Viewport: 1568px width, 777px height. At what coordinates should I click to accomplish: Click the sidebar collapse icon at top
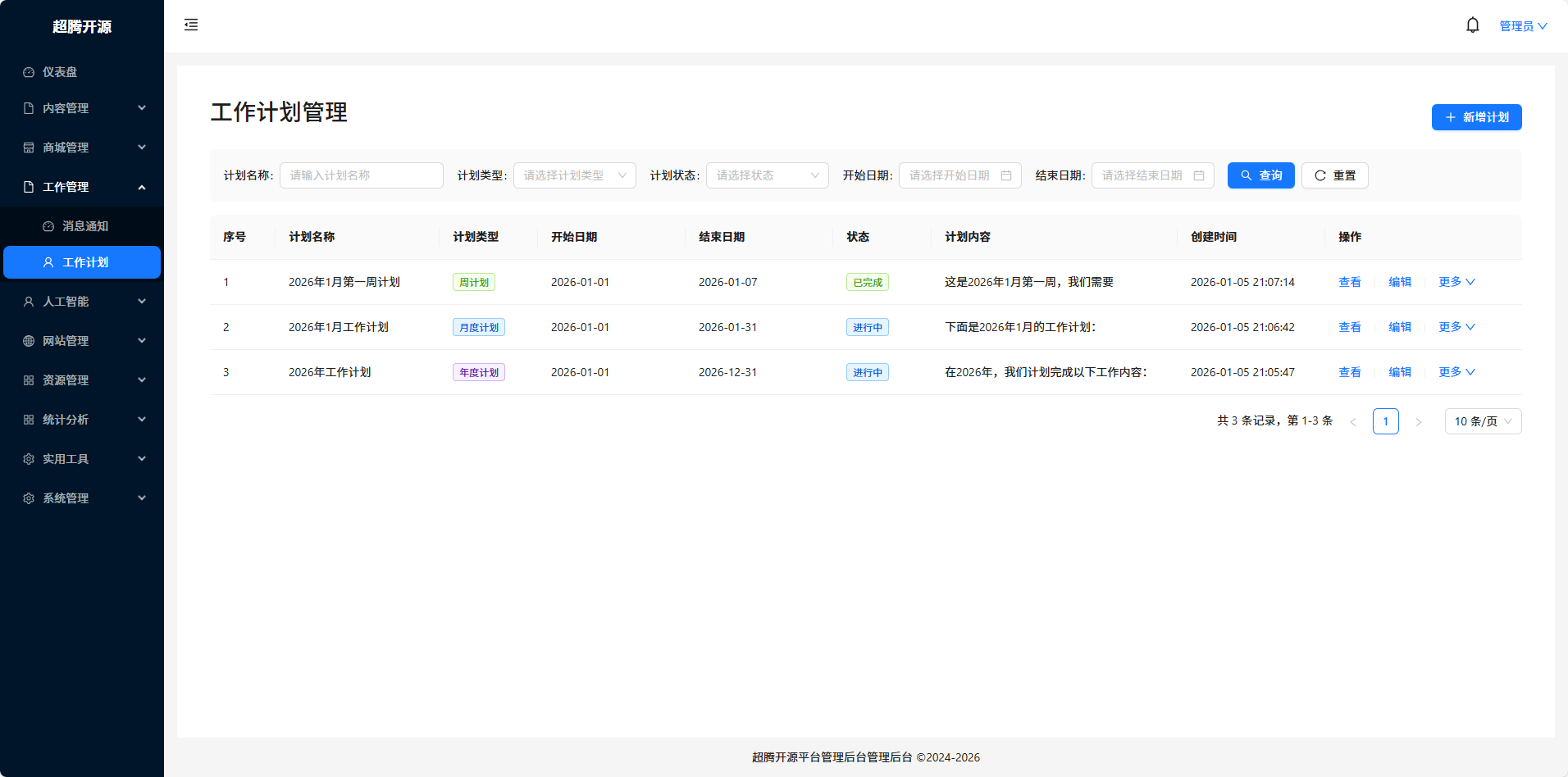(190, 25)
